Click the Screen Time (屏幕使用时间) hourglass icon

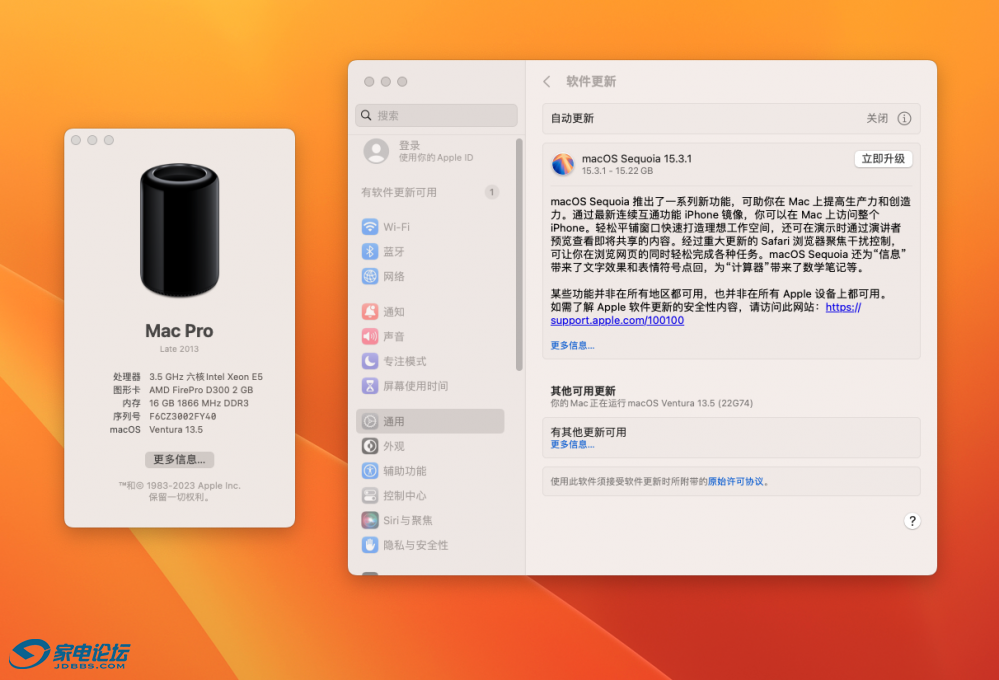click(370, 386)
